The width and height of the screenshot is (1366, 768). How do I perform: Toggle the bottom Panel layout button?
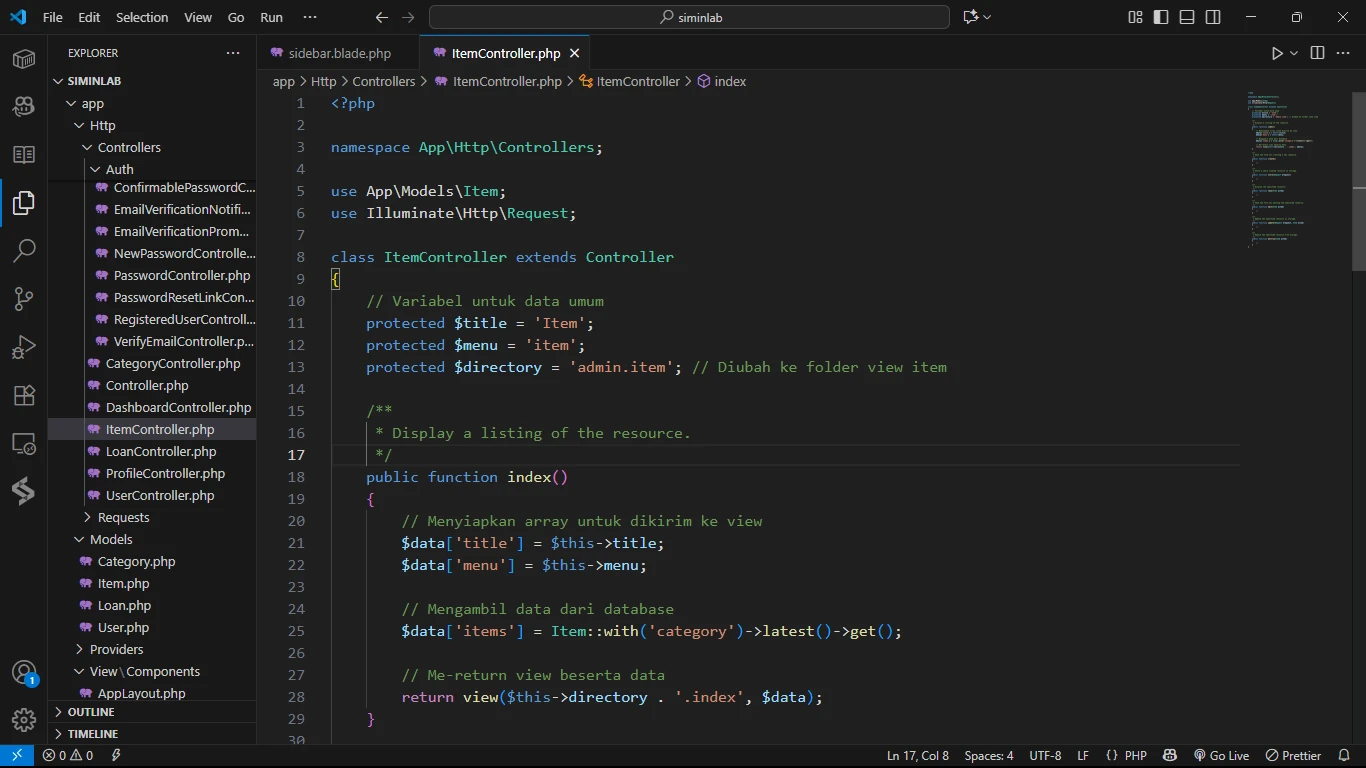click(1187, 17)
